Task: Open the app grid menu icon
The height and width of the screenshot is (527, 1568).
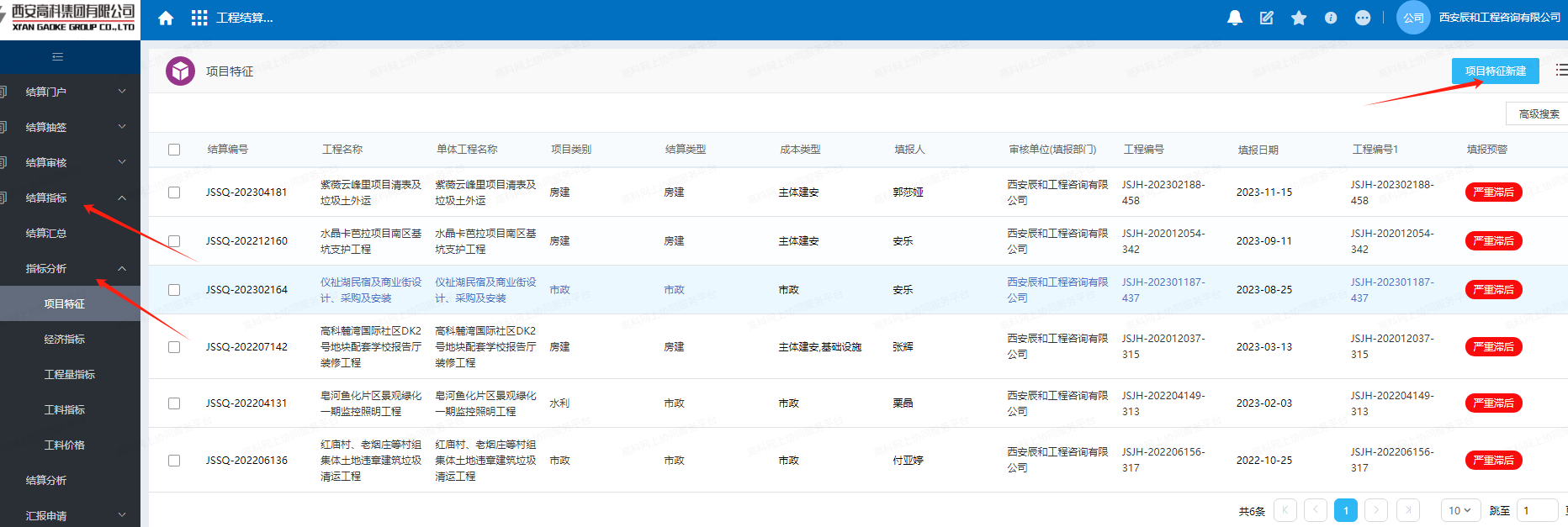Action: click(x=199, y=18)
